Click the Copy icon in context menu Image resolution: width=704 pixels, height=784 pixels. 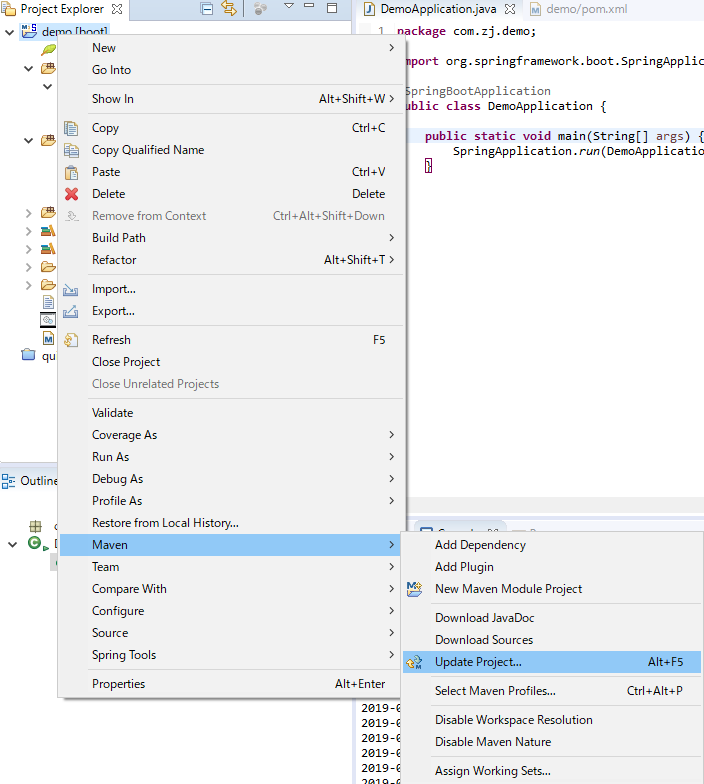coord(71,128)
